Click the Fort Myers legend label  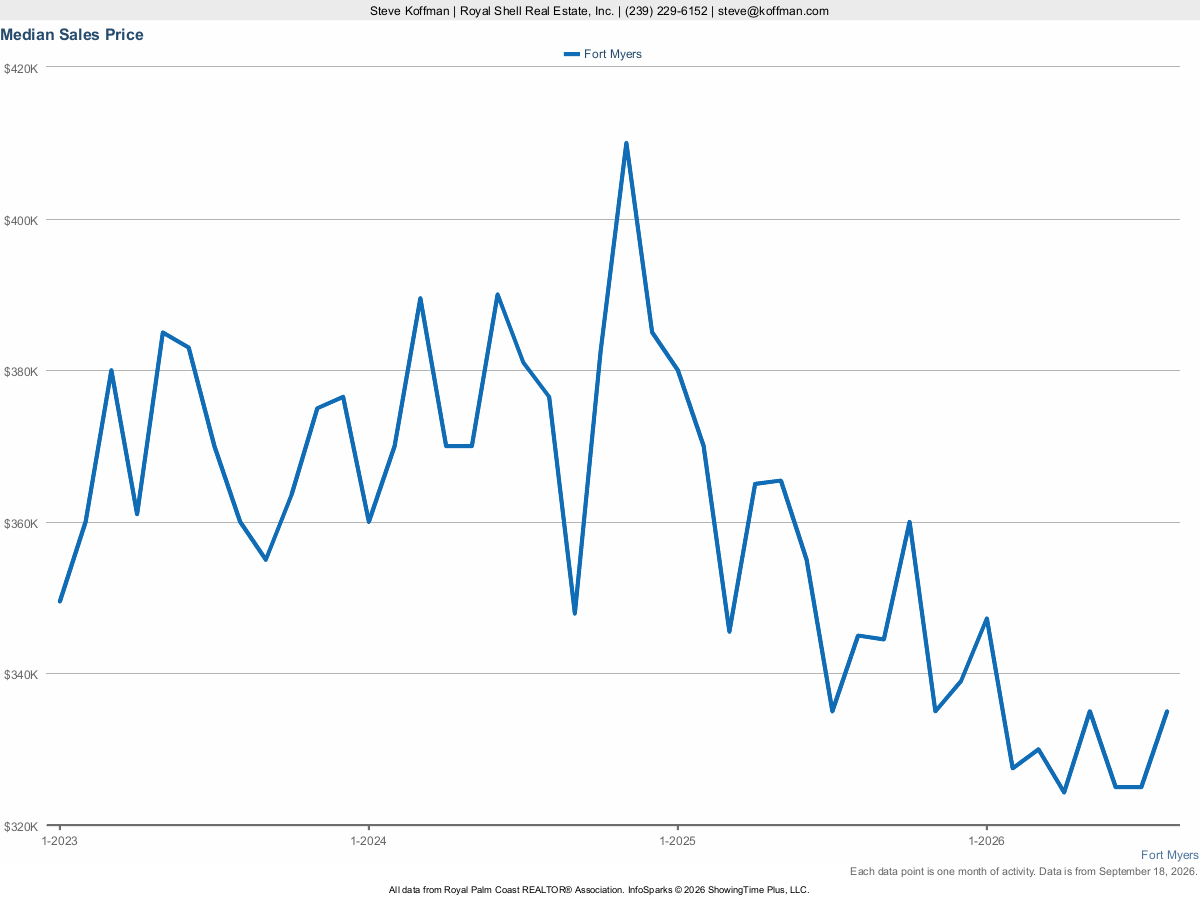(x=613, y=54)
